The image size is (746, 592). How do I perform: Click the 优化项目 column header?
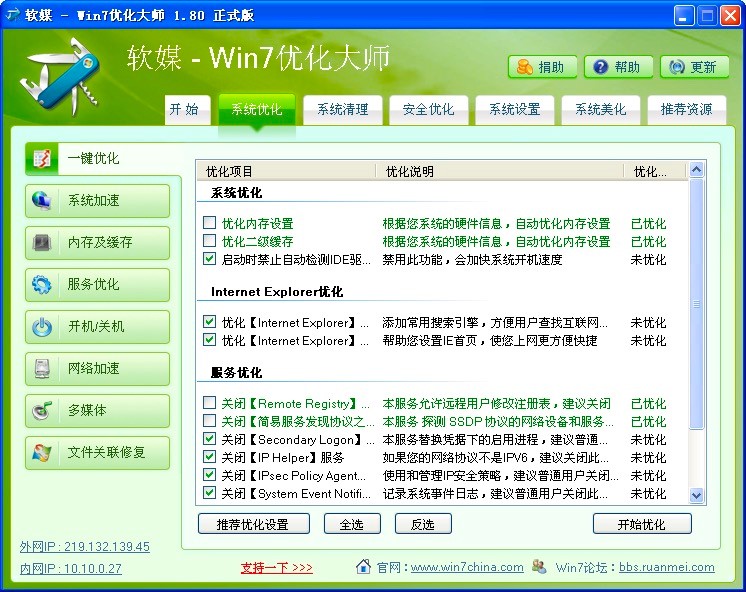coord(285,171)
